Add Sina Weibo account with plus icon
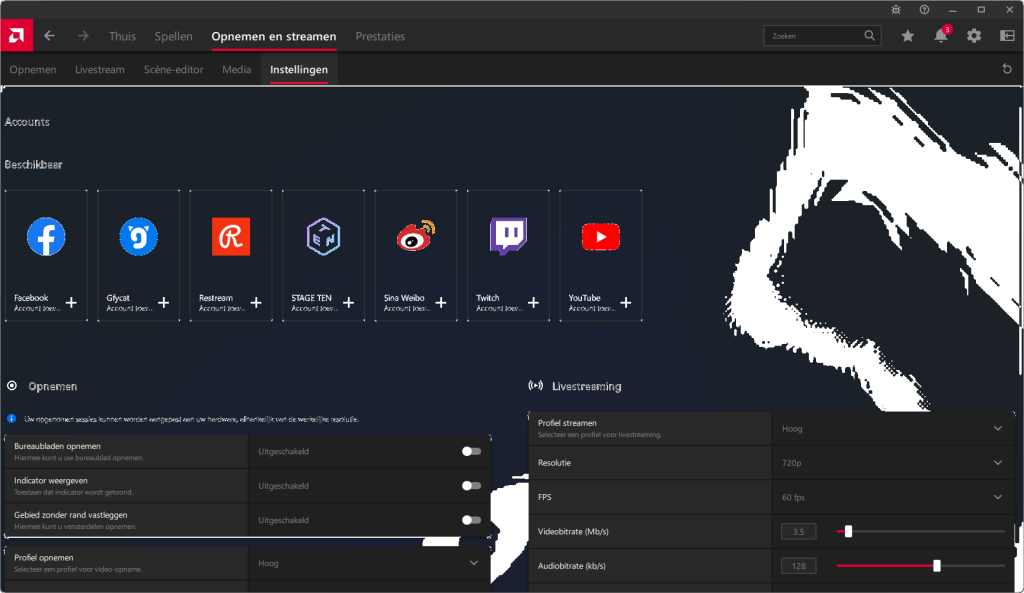Viewport: 1024px width, 593px height. 441,302
